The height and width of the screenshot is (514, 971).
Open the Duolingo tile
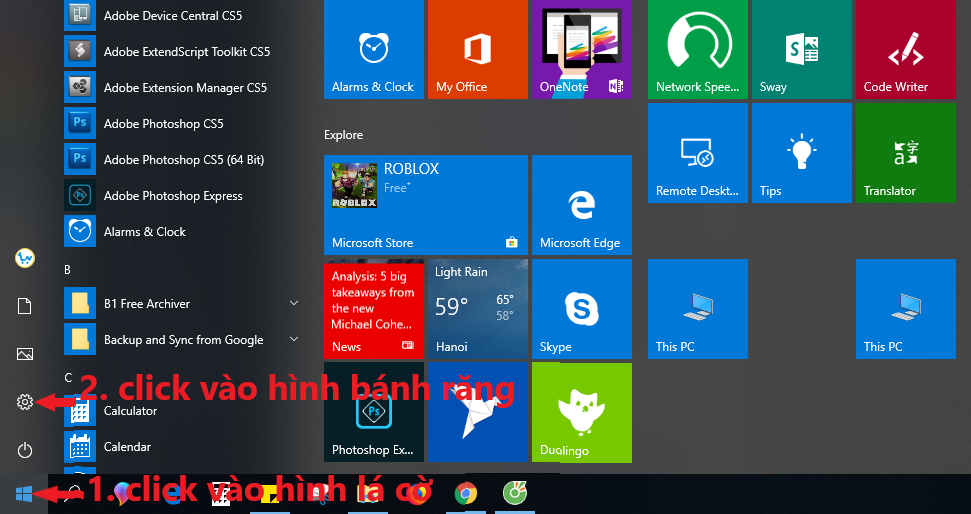click(x=582, y=412)
